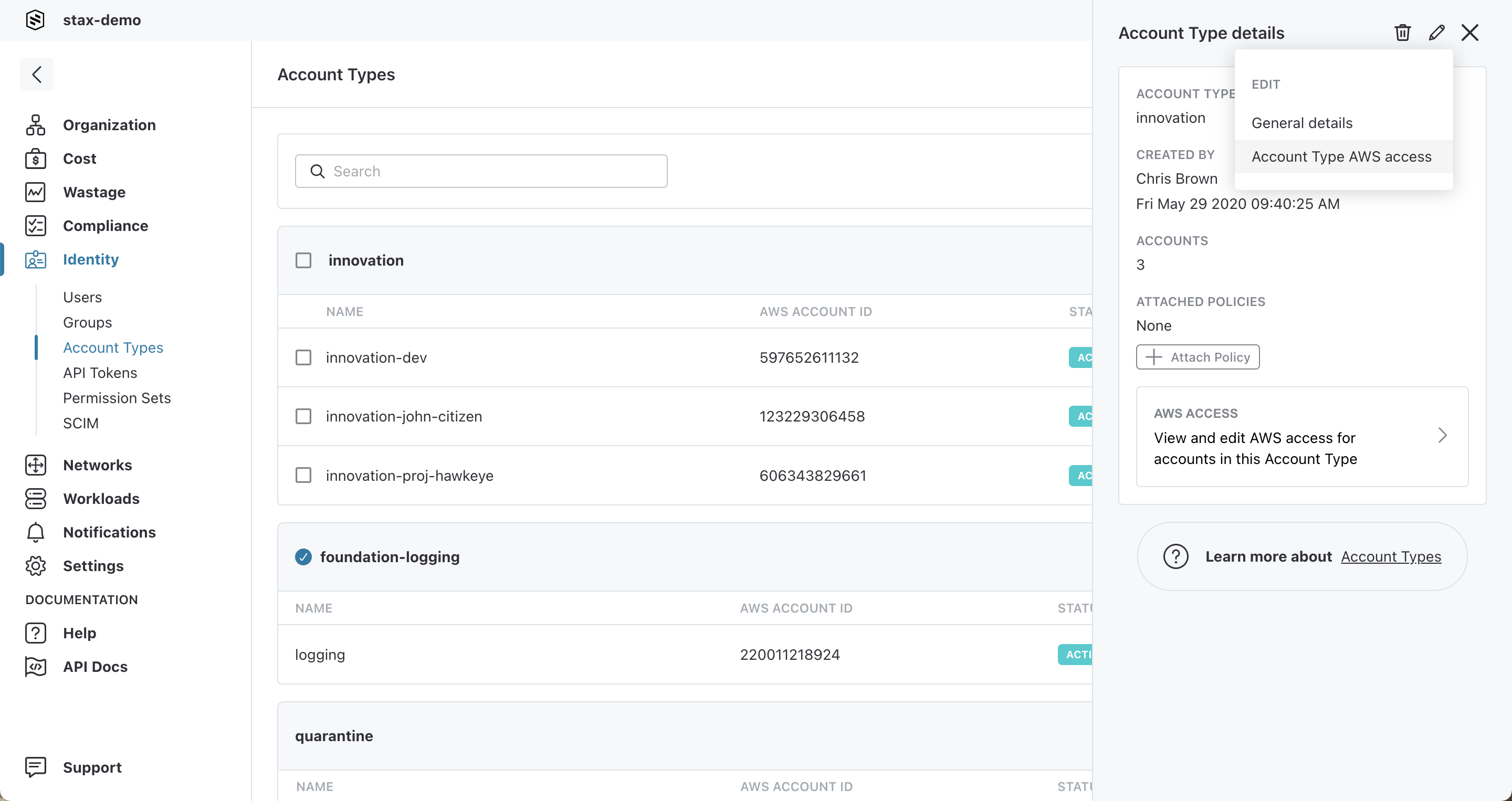The height and width of the screenshot is (801, 1512).
Task: Click AWS account ID 606343829661
Action: (812, 476)
